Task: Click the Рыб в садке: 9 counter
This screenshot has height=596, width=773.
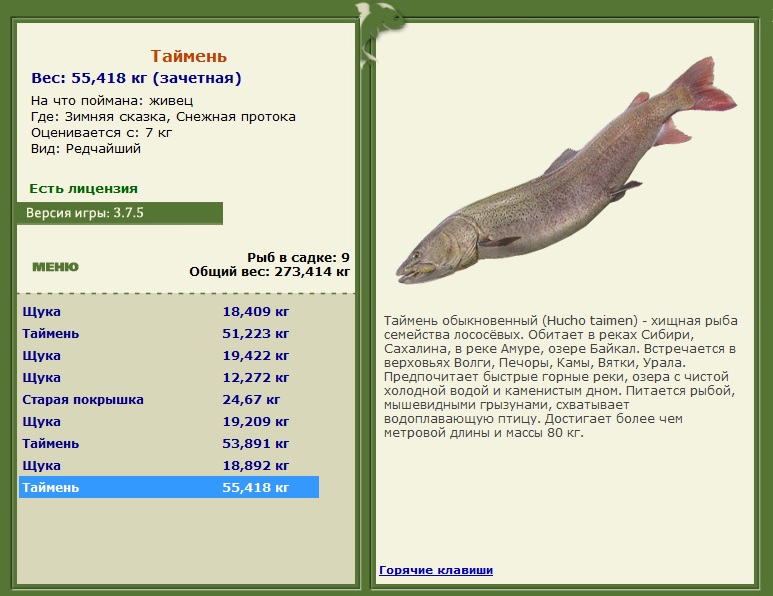Action: [298, 257]
